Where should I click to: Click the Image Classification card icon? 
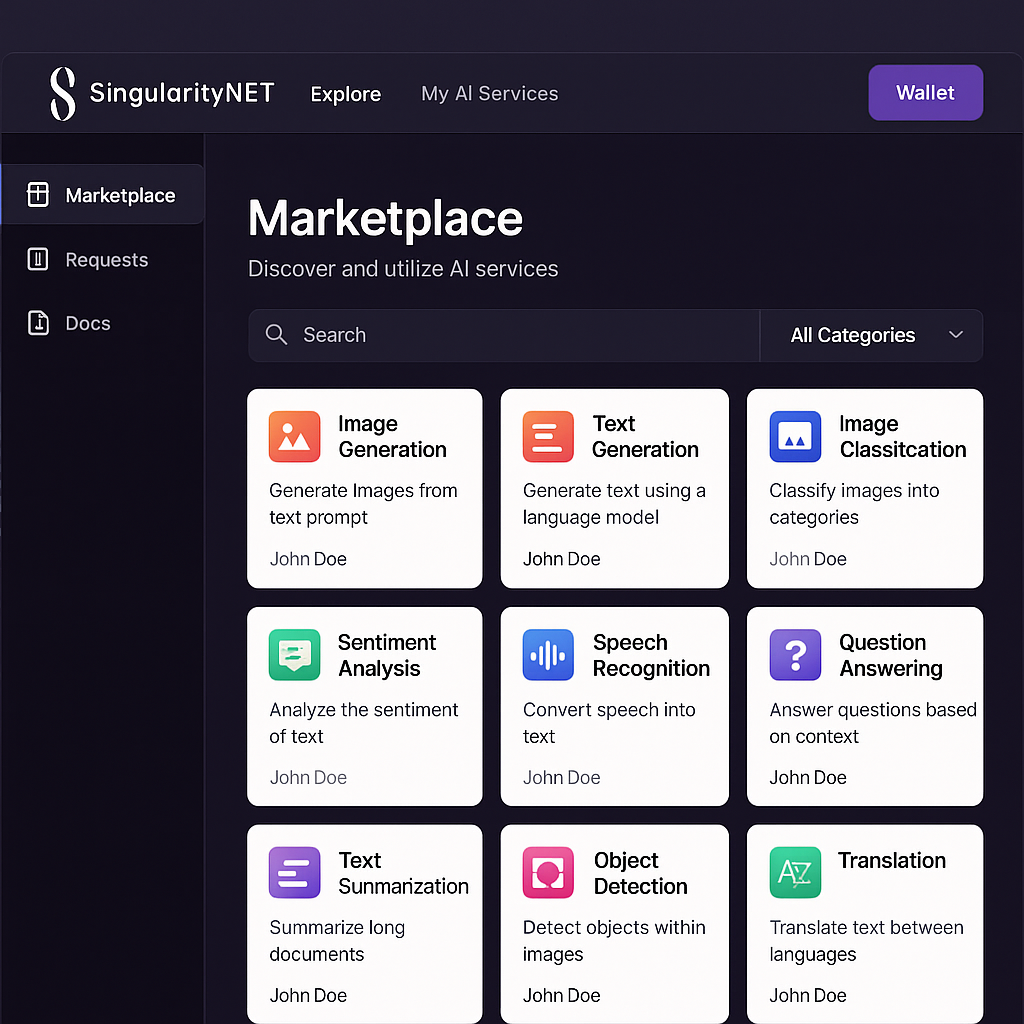795,437
